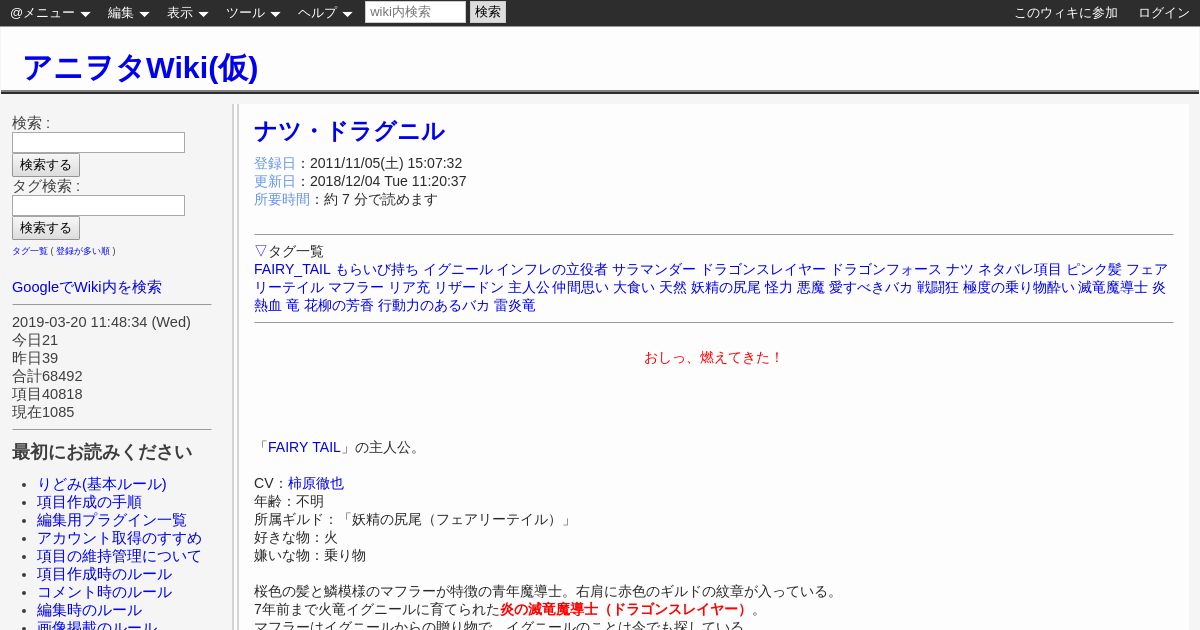Go to アニヲタWiki(仮) home title
Image resolution: width=1200 pixels, height=630 pixels.
pyautogui.click(x=140, y=67)
